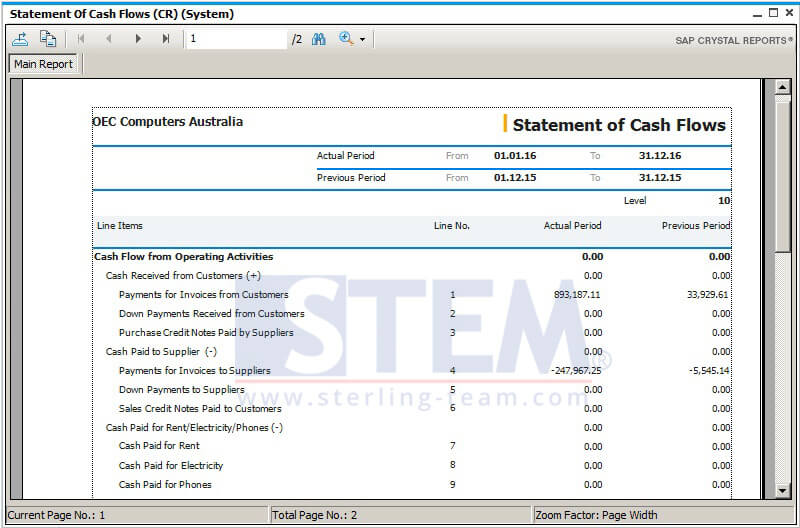800x528 pixels.
Task: Click Payments for Invoices to Suppliers
Action: pyautogui.click(x=194, y=371)
